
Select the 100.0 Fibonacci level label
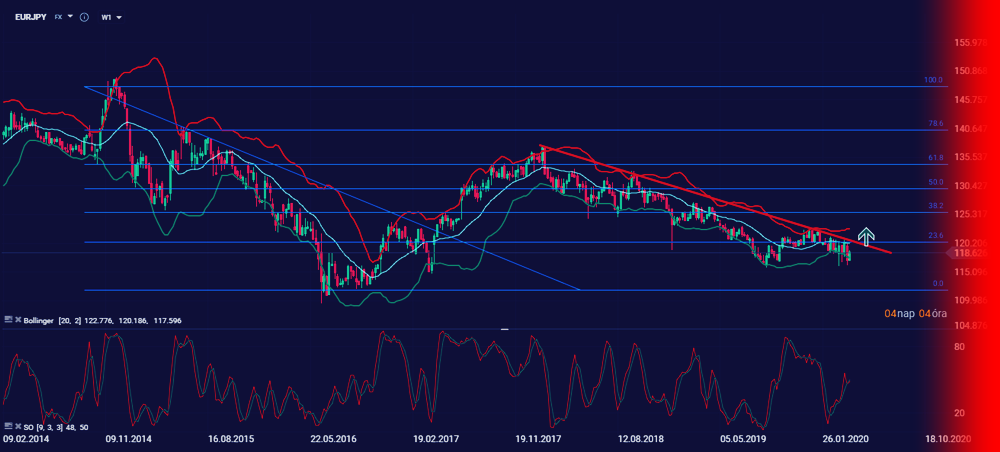(x=934, y=79)
